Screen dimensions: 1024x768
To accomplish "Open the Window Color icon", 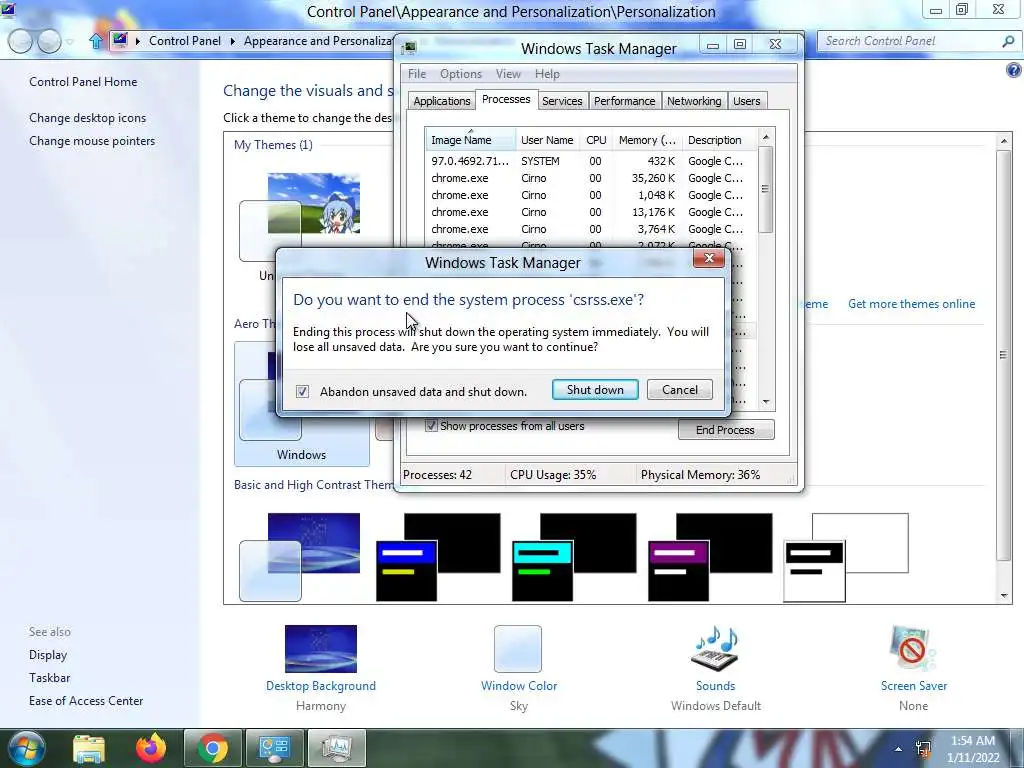I will click(x=518, y=648).
